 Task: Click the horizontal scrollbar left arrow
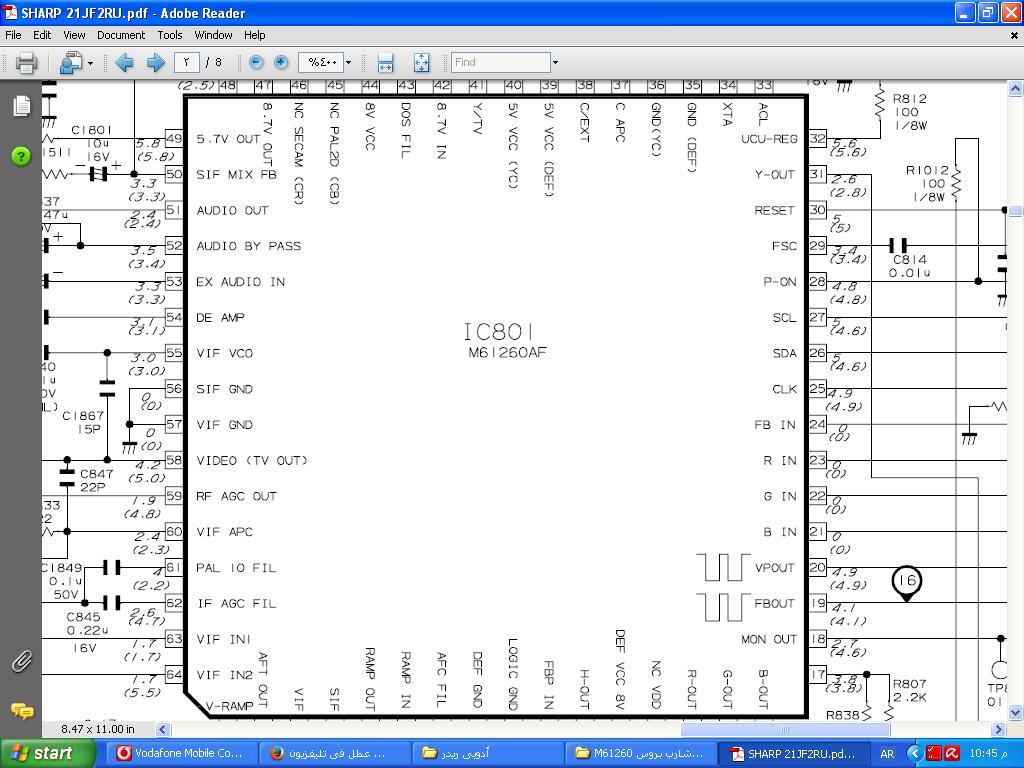pyautogui.click(x=163, y=729)
